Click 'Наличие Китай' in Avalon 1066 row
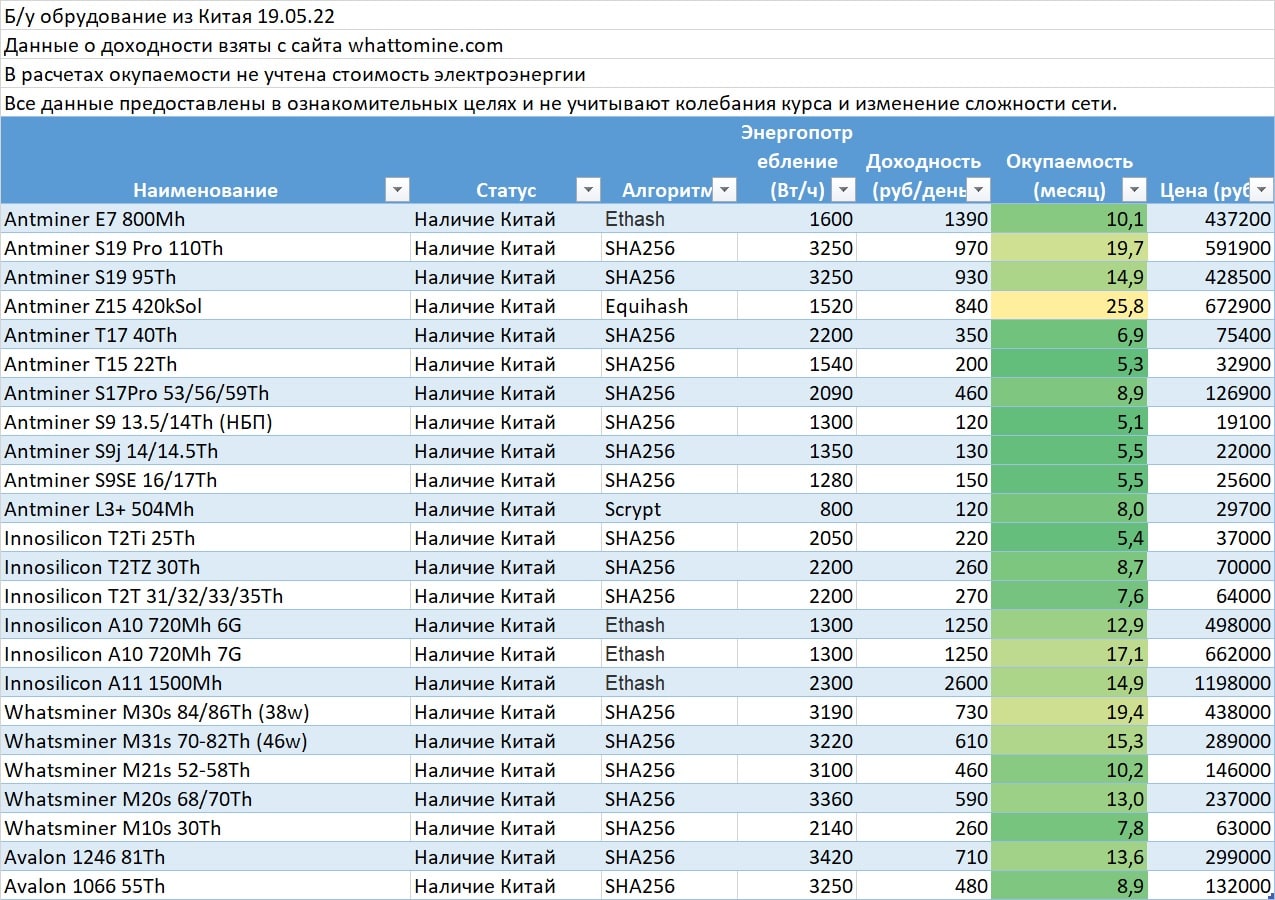1275x900 pixels. point(506,886)
